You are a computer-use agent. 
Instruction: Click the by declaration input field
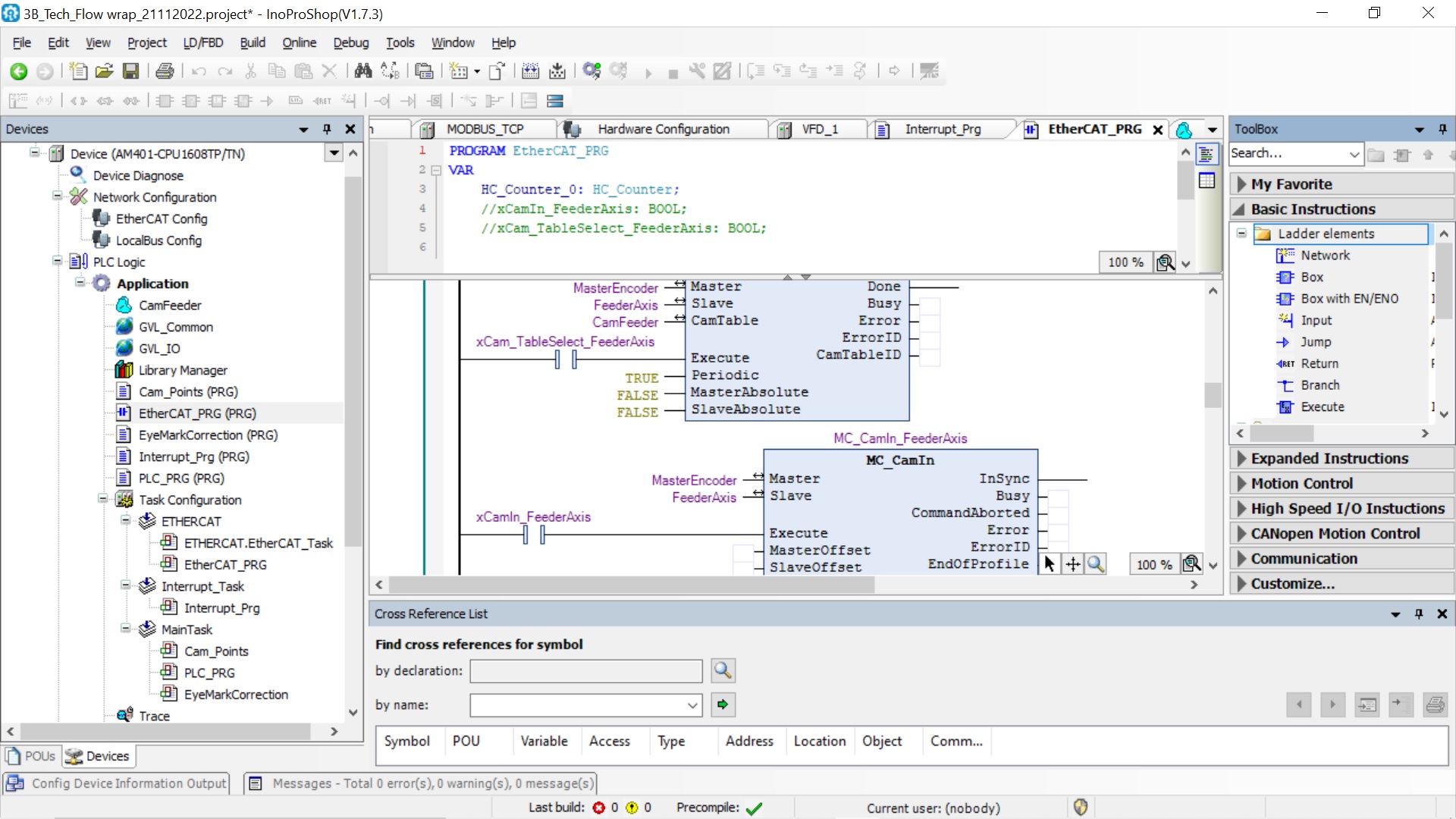pyautogui.click(x=585, y=671)
